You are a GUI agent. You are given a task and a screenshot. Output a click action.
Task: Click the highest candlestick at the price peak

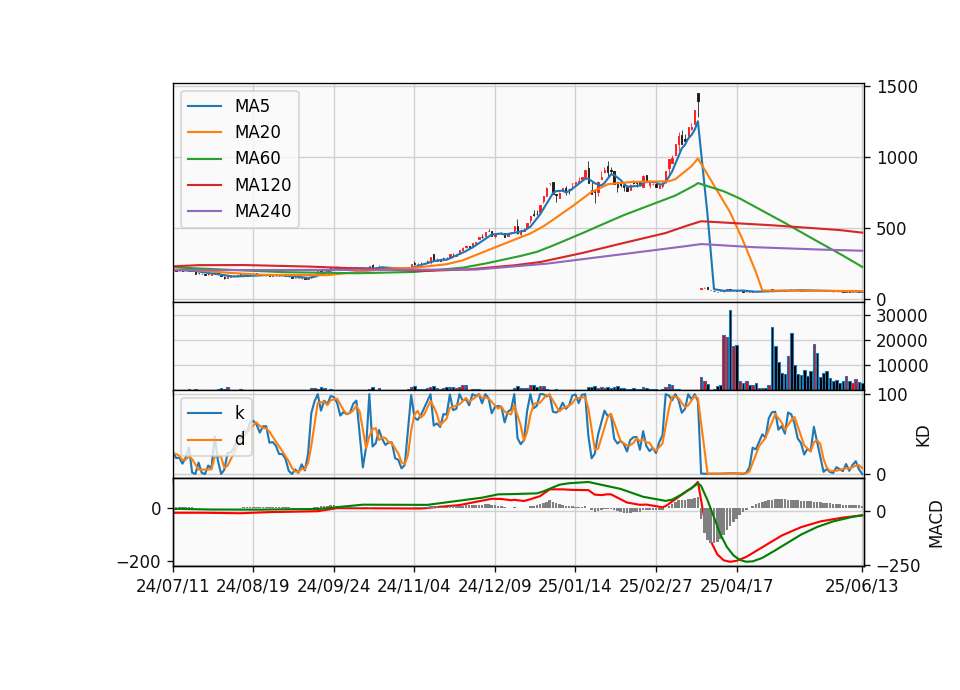pos(698,105)
